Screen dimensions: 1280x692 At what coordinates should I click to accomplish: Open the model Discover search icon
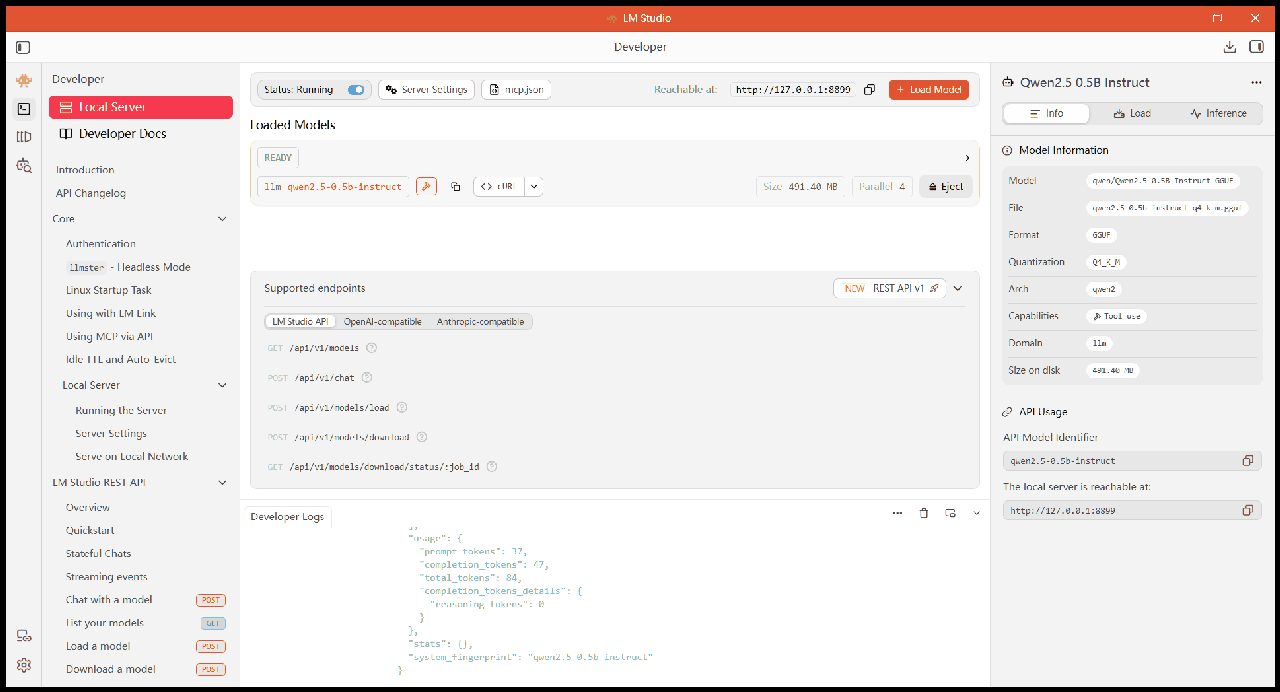click(24, 166)
